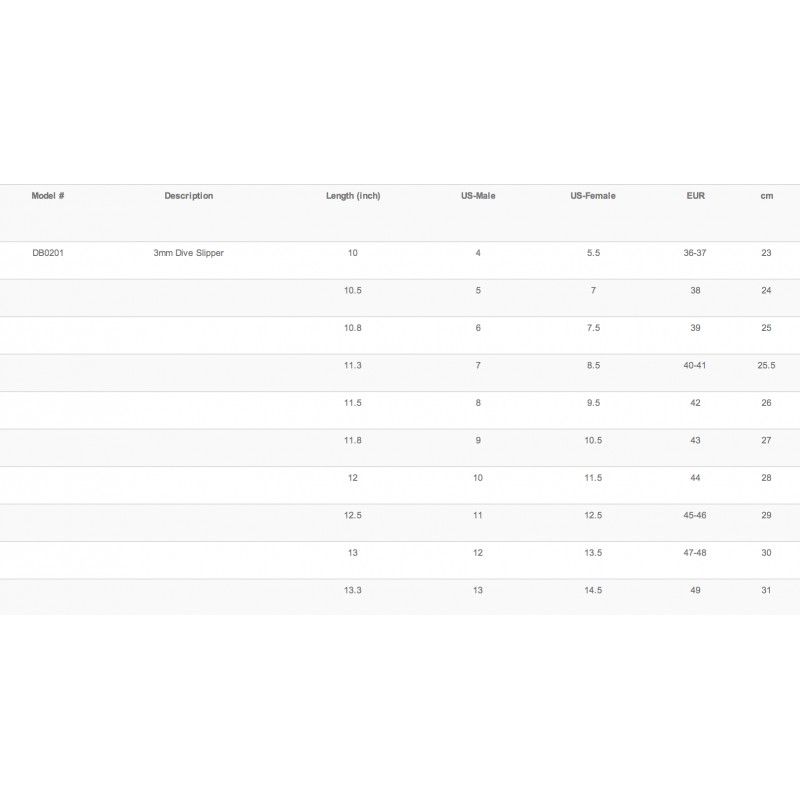Click the cm column header

click(766, 196)
